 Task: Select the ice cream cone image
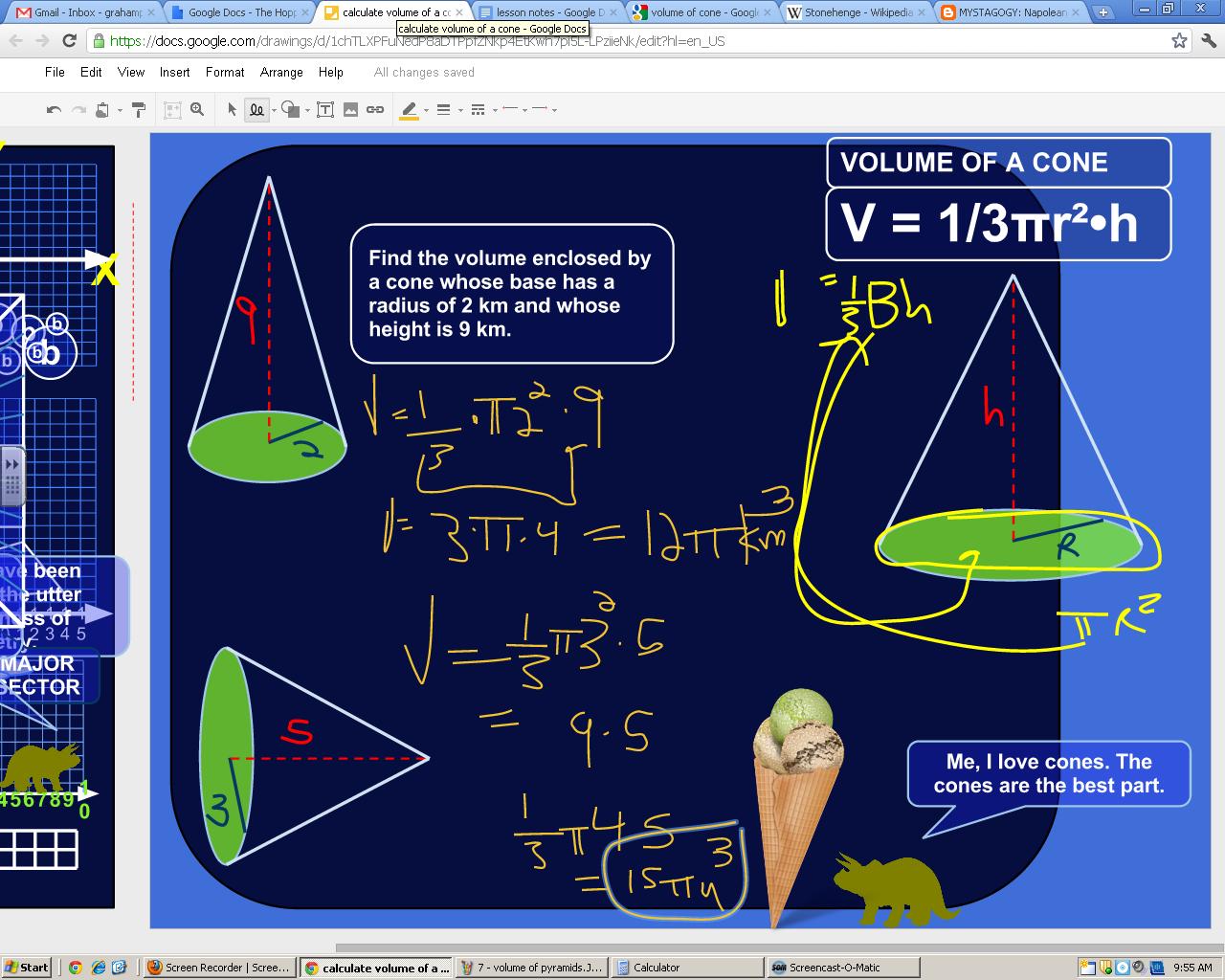798,807
